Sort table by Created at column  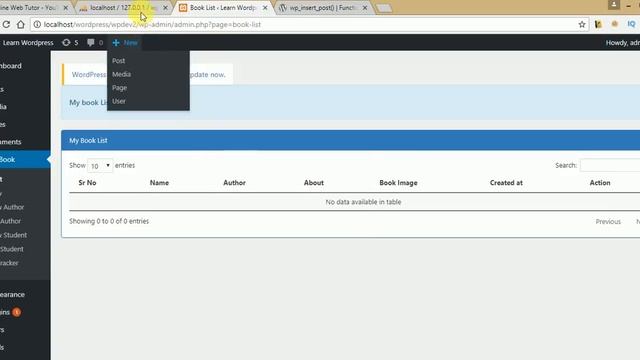(506, 183)
